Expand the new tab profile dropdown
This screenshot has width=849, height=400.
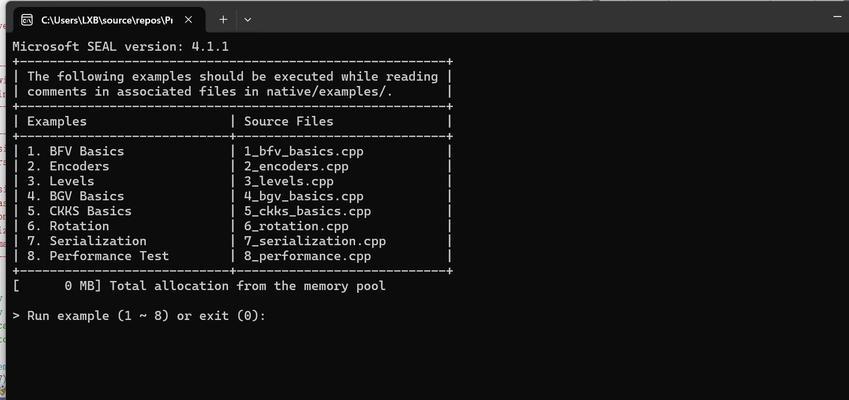(247, 20)
